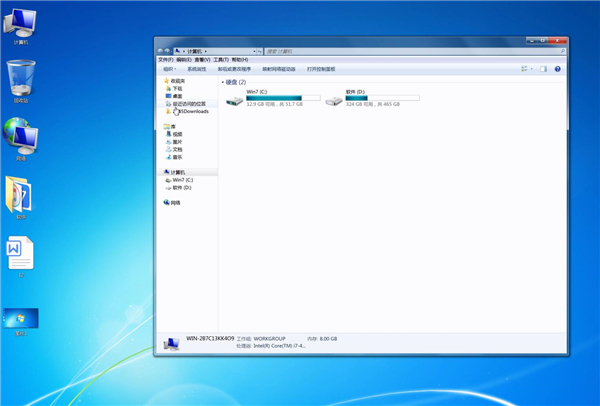Open the 文件(F) menu
Screen dimensions: 600x406
tap(166, 60)
